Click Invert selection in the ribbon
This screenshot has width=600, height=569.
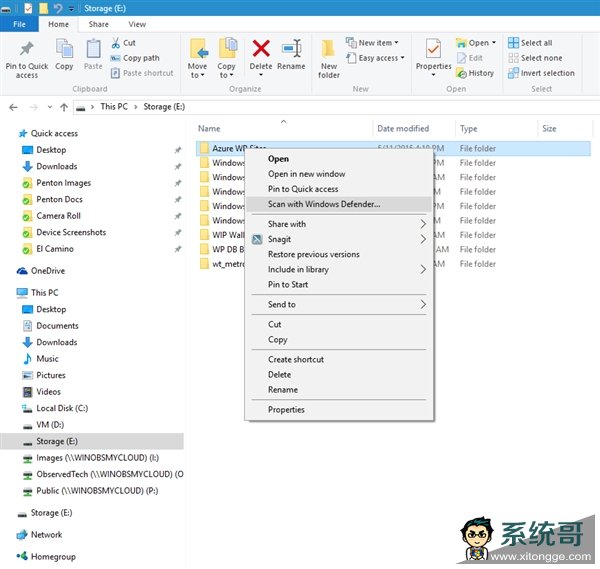click(541, 73)
